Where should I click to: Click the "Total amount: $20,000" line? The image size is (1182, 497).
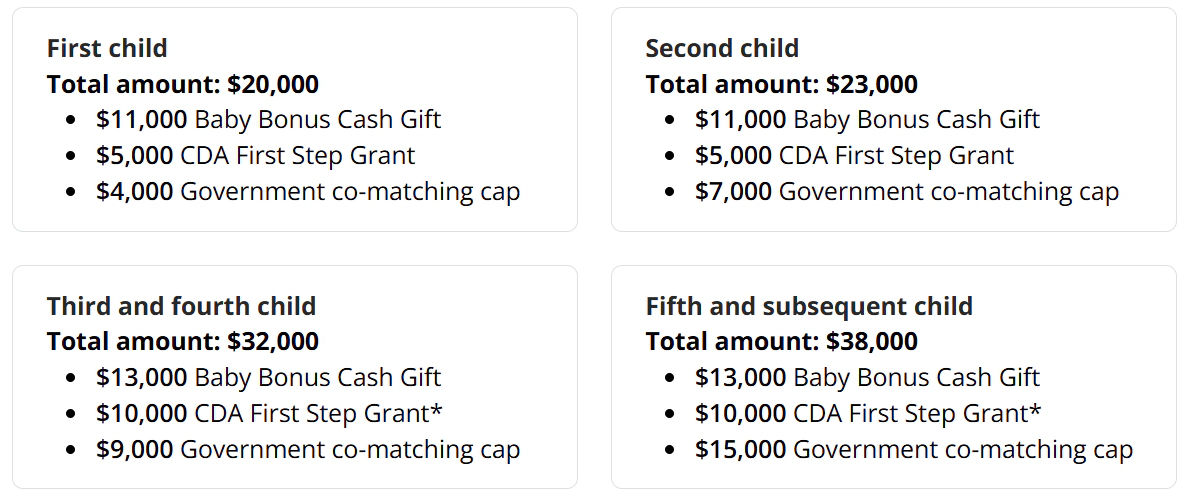[182, 84]
